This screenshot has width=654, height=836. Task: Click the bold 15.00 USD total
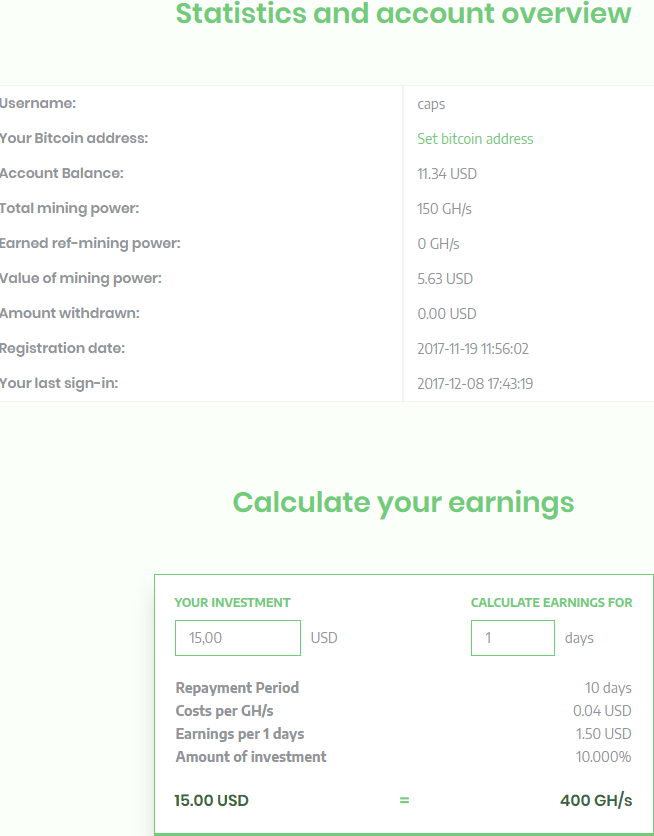211,801
